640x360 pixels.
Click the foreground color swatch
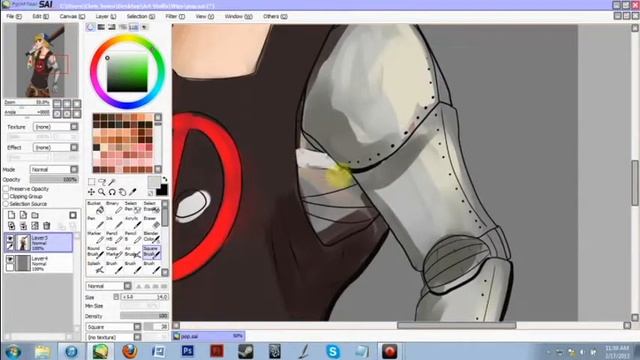(x=154, y=182)
